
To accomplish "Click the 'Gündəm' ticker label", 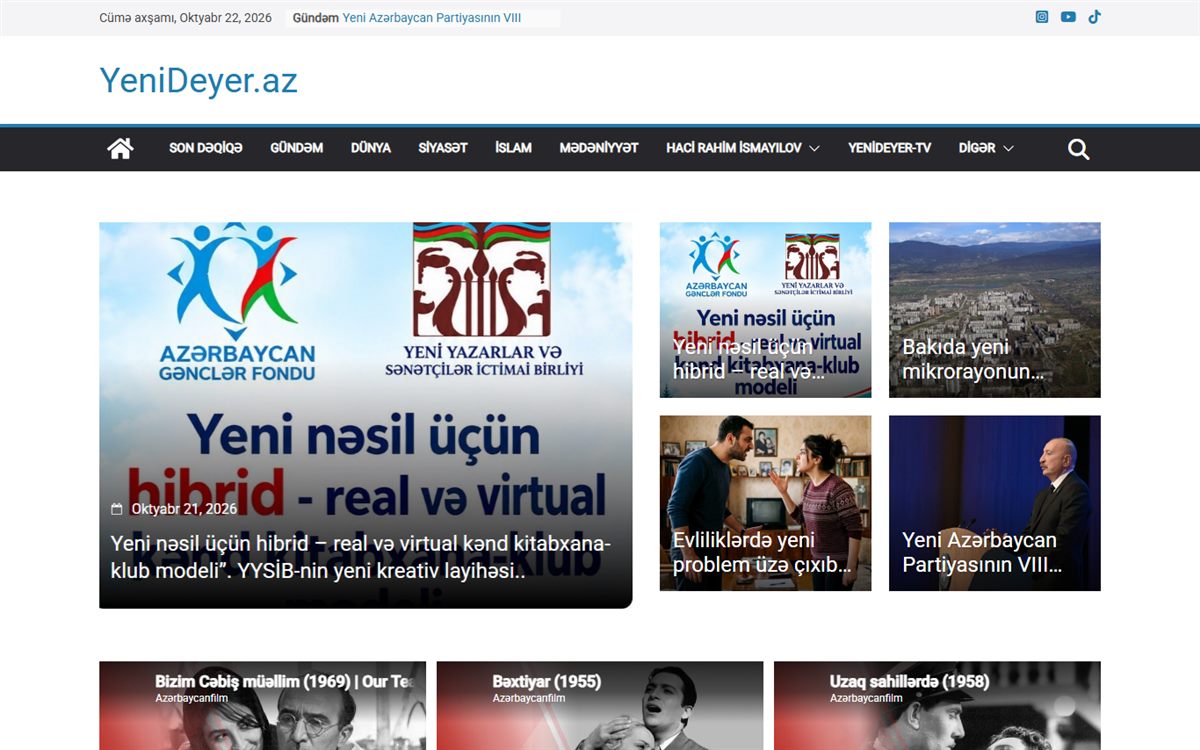I will (x=315, y=18).
